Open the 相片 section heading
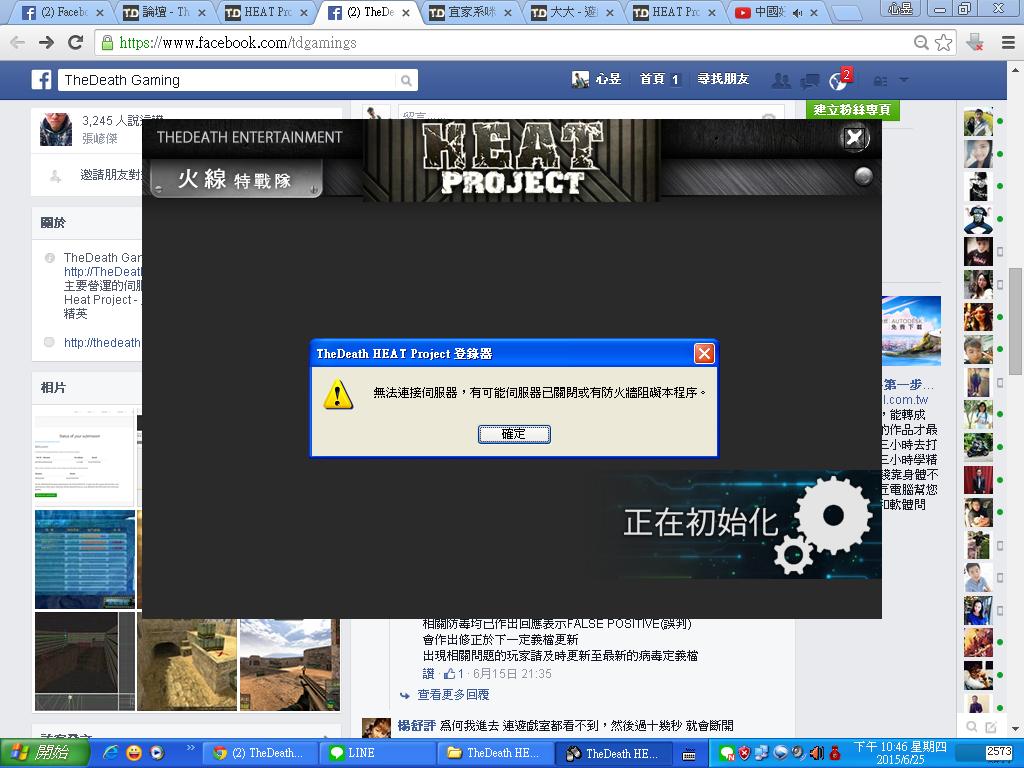The width and height of the screenshot is (1024, 768). (x=53, y=387)
